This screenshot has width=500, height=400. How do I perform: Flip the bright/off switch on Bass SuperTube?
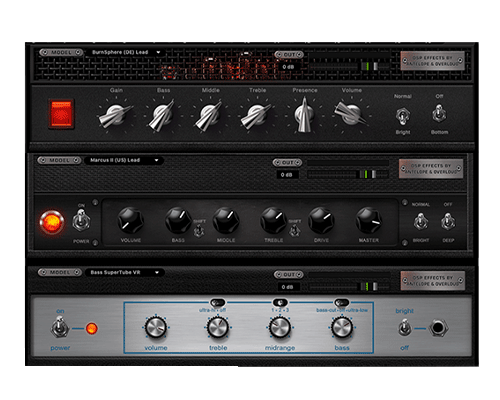tap(404, 328)
